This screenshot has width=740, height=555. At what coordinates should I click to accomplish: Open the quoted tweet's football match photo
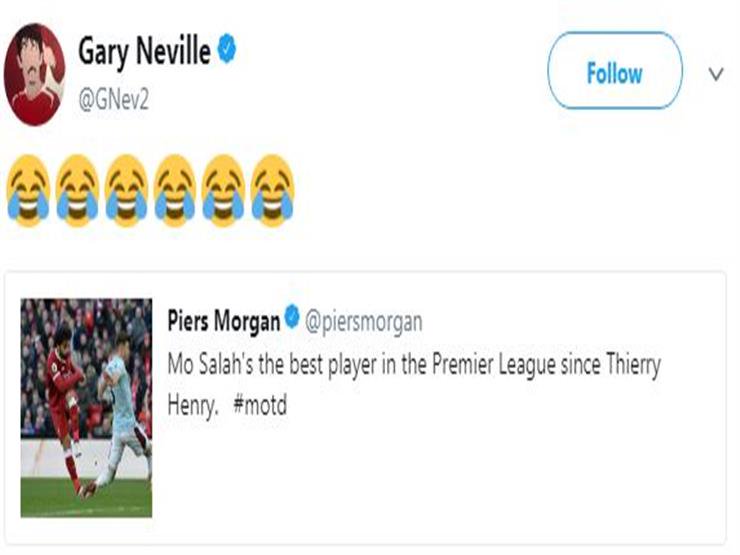[x=86, y=407]
